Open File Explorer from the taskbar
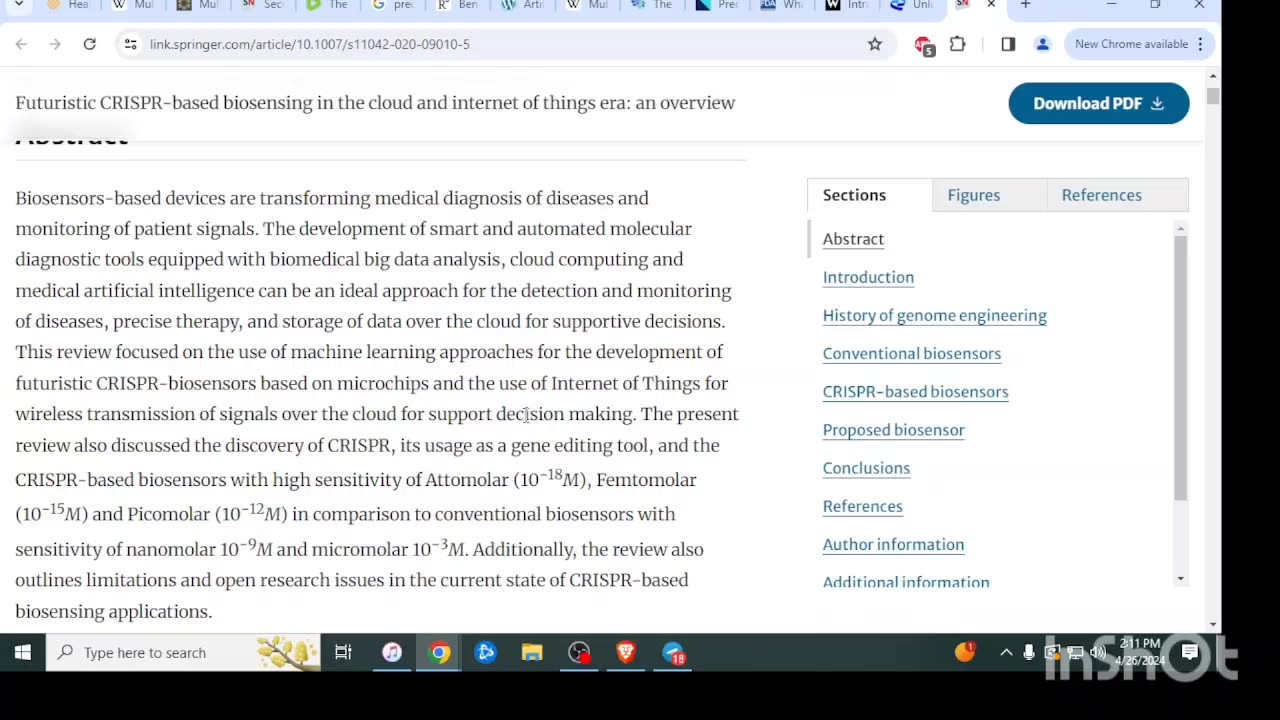 (532, 653)
